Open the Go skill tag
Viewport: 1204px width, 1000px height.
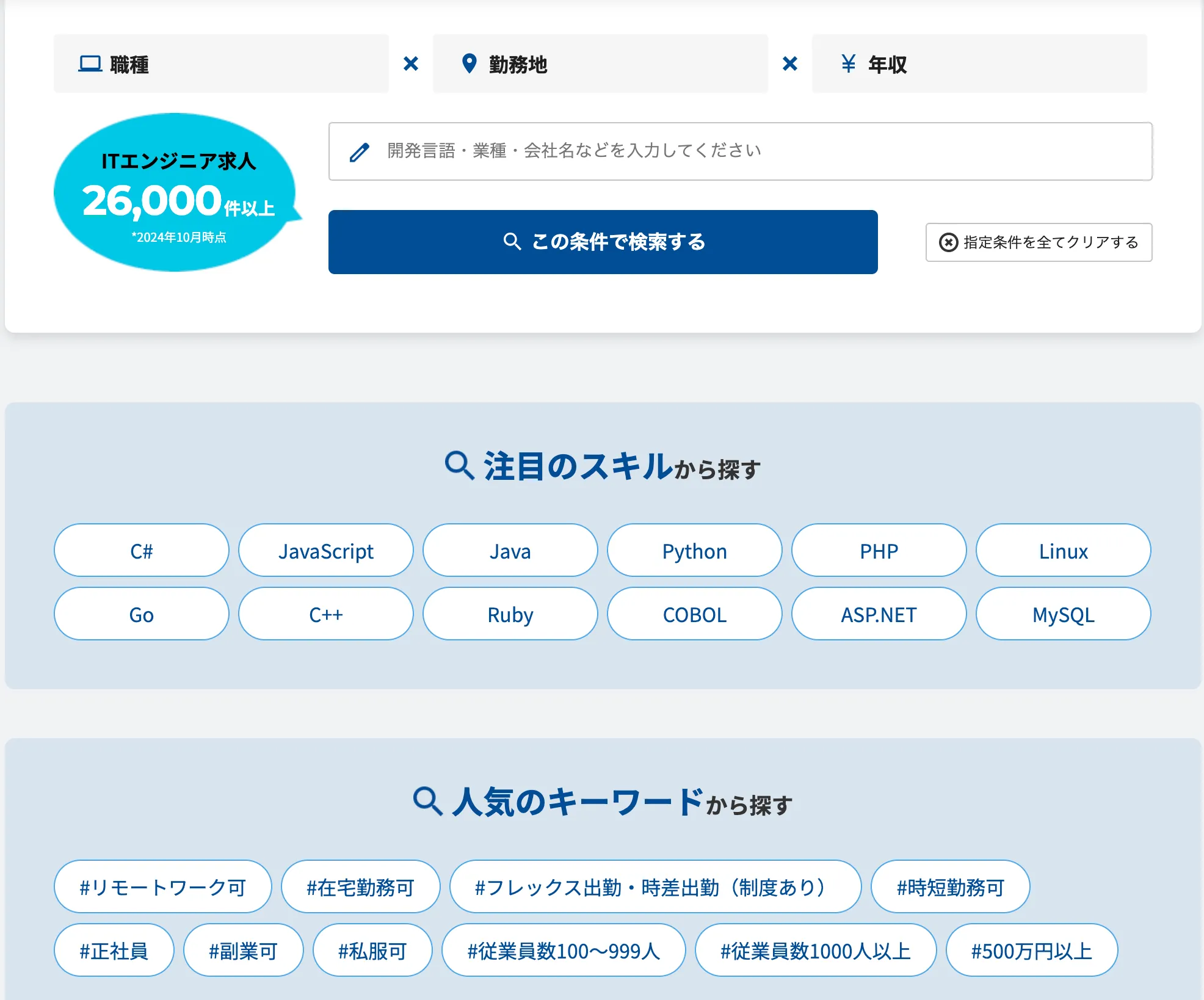(142, 614)
